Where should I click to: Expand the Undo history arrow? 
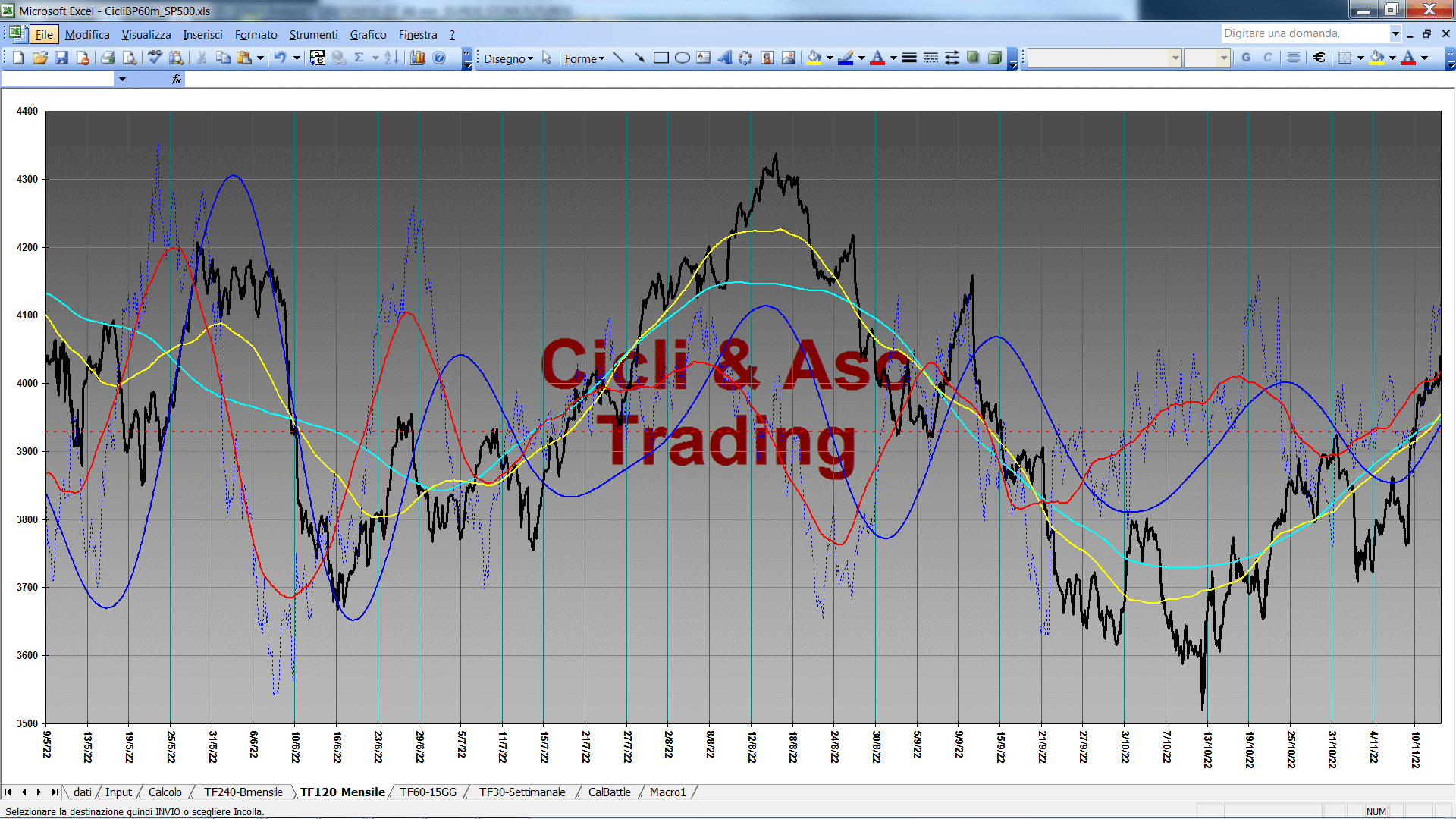pyautogui.click(x=297, y=58)
